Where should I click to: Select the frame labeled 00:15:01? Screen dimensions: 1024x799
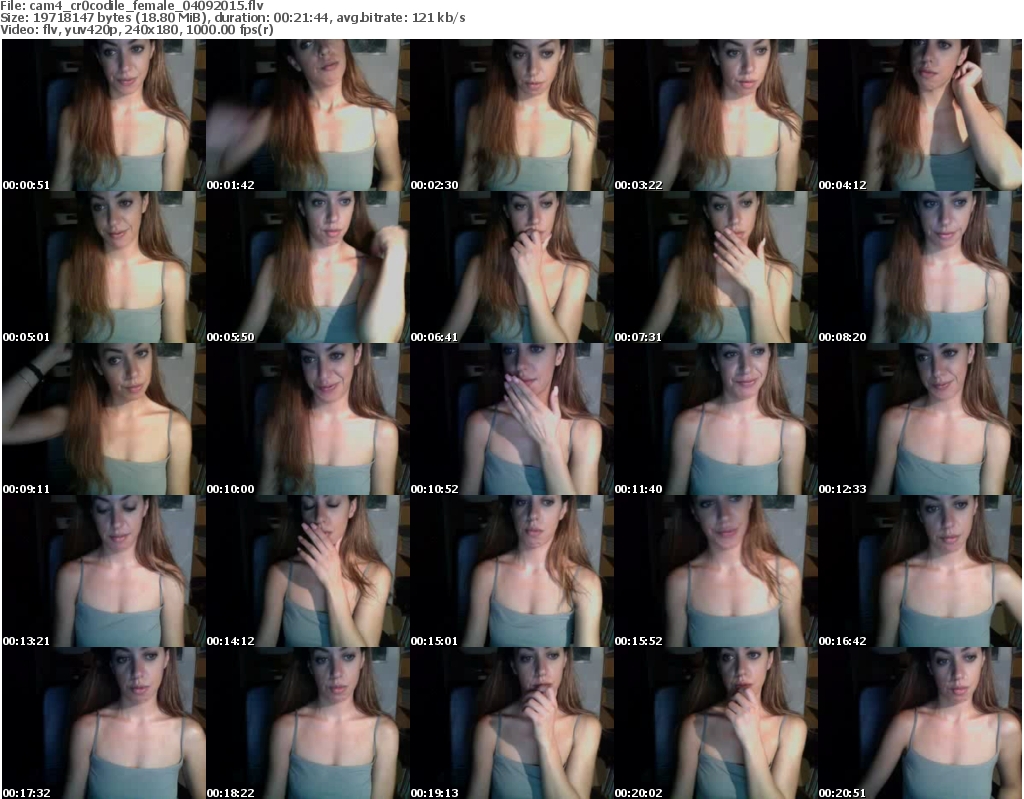tap(511, 571)
